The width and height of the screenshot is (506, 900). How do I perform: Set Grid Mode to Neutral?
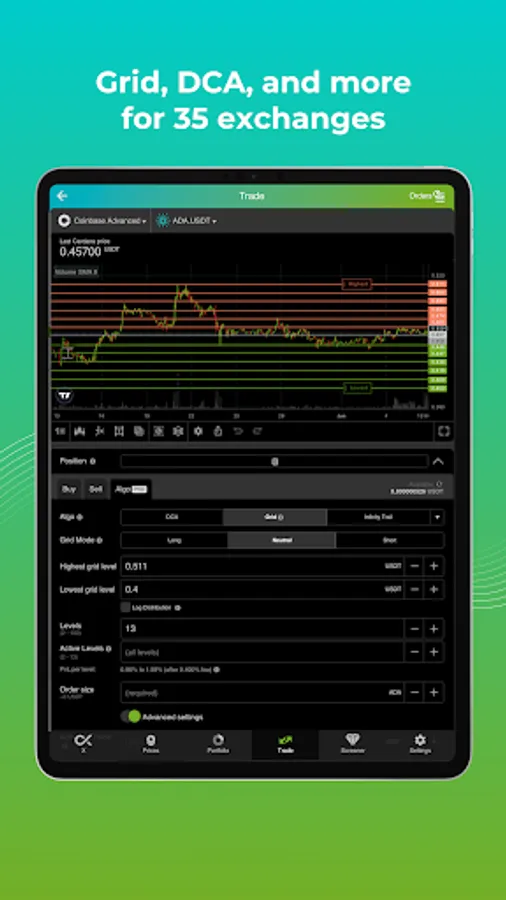click(281, 540)
